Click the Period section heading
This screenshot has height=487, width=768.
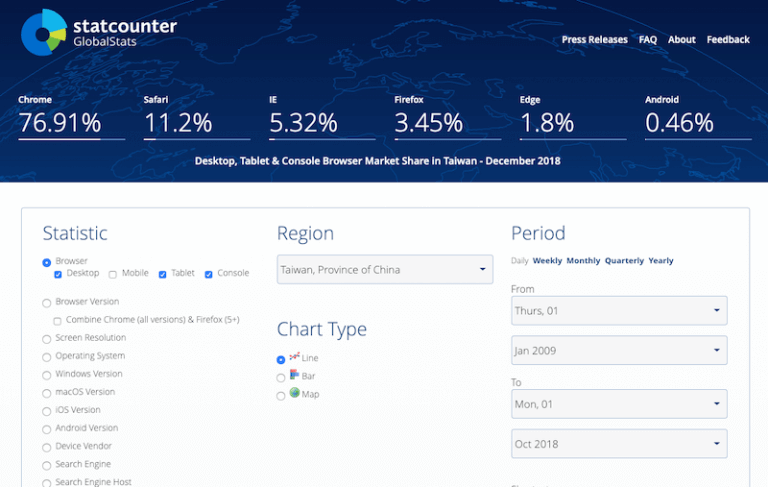tap(538, 233)
